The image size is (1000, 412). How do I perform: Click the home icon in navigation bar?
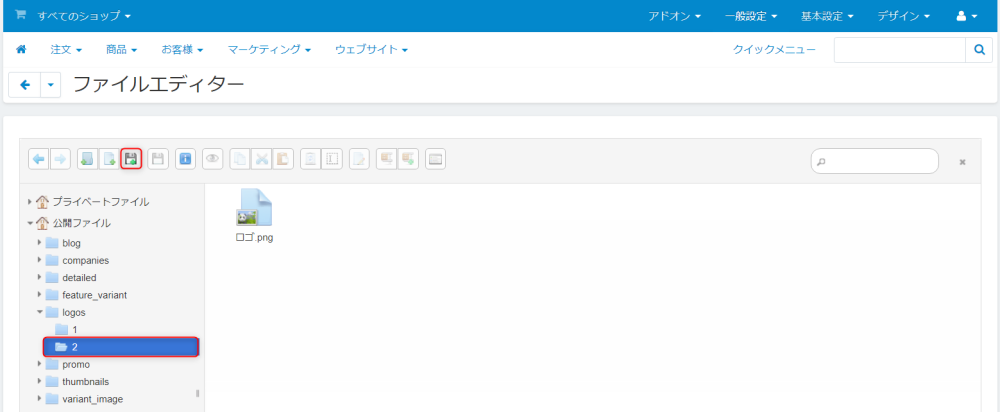click(x=21, y=49)
